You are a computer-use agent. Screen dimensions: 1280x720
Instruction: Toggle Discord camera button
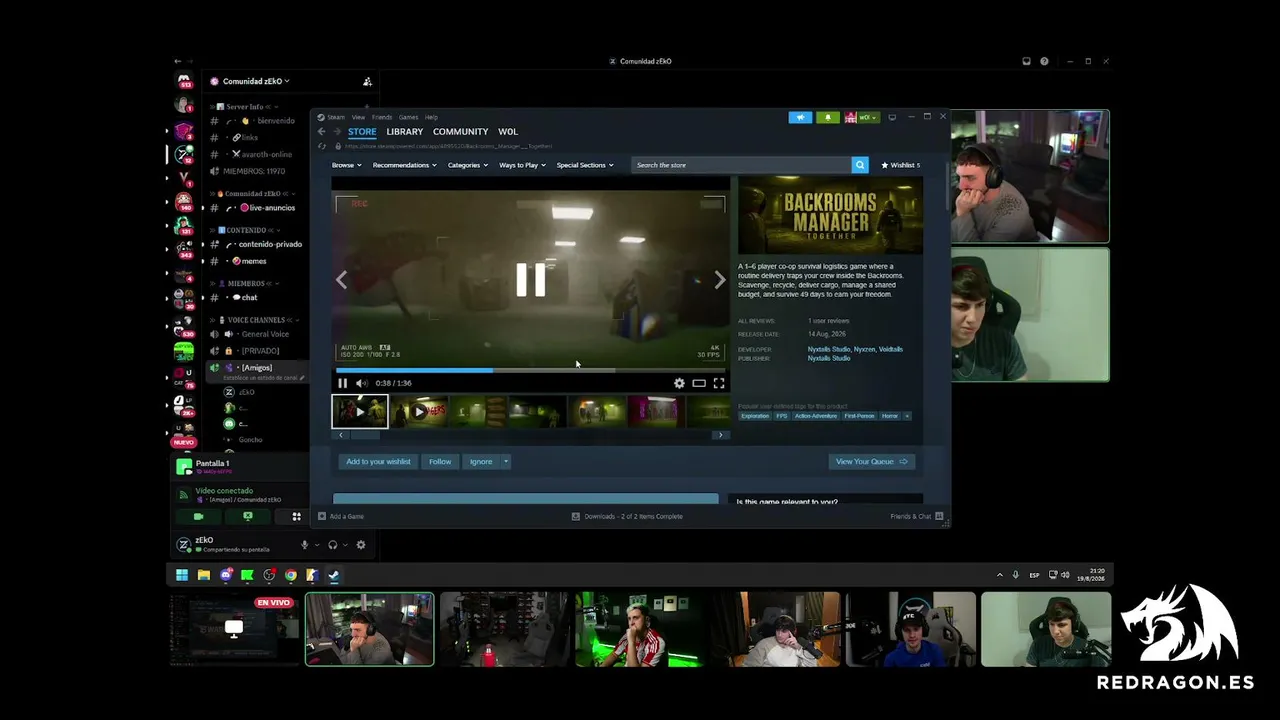pyautogui.click(x=198, y=517)
